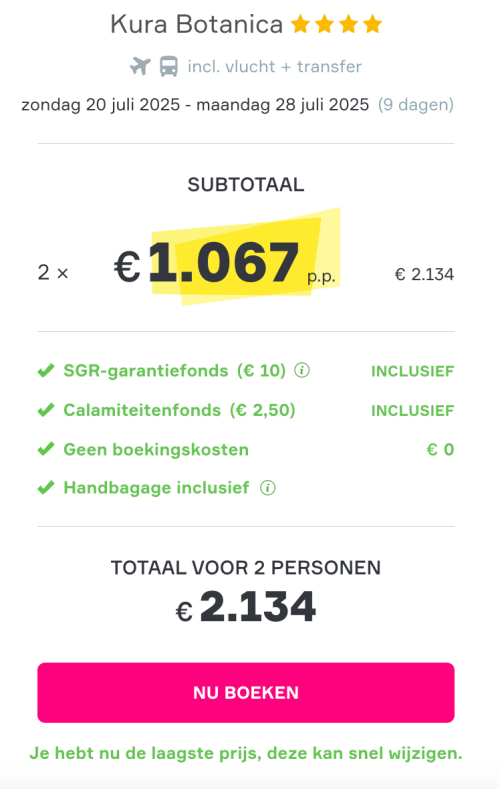Click the Calamiteitenfonds (€ 2,50) label
500x789 pixels.
point(180,410)
